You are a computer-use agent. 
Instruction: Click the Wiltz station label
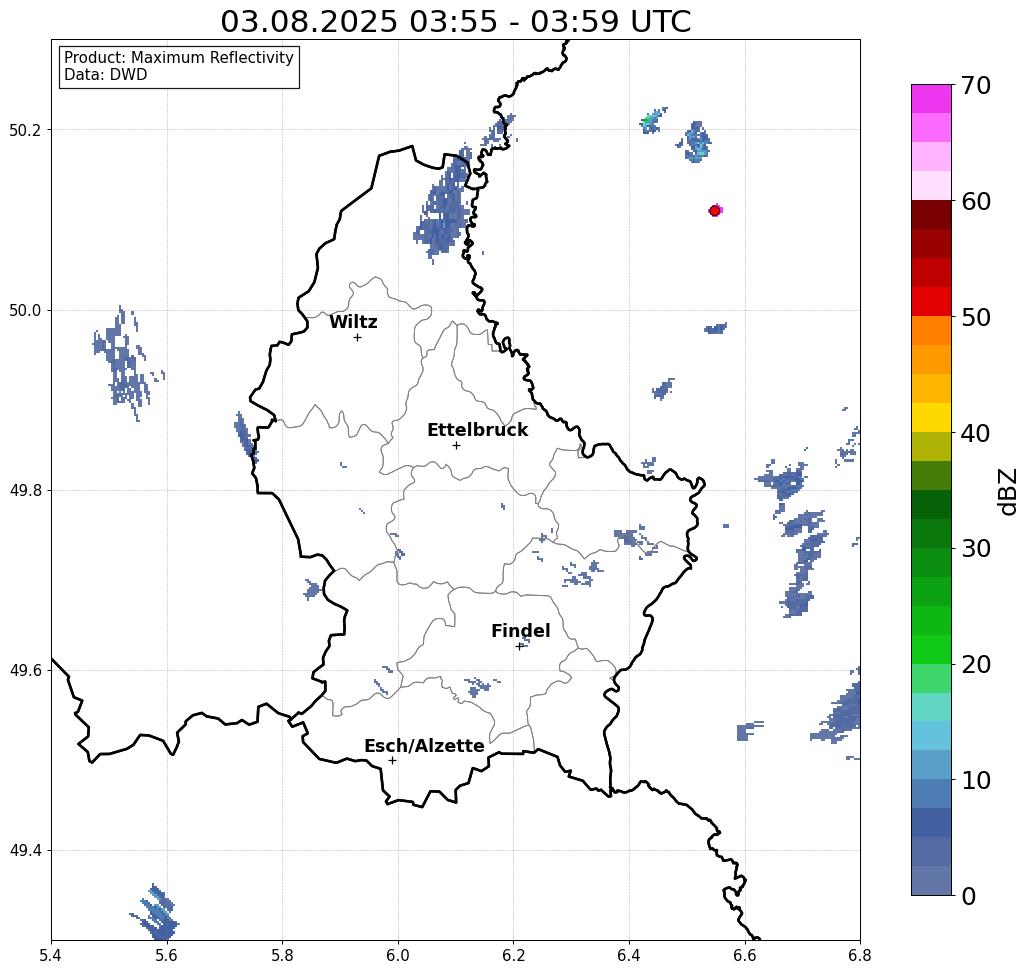tap(353, 322)
